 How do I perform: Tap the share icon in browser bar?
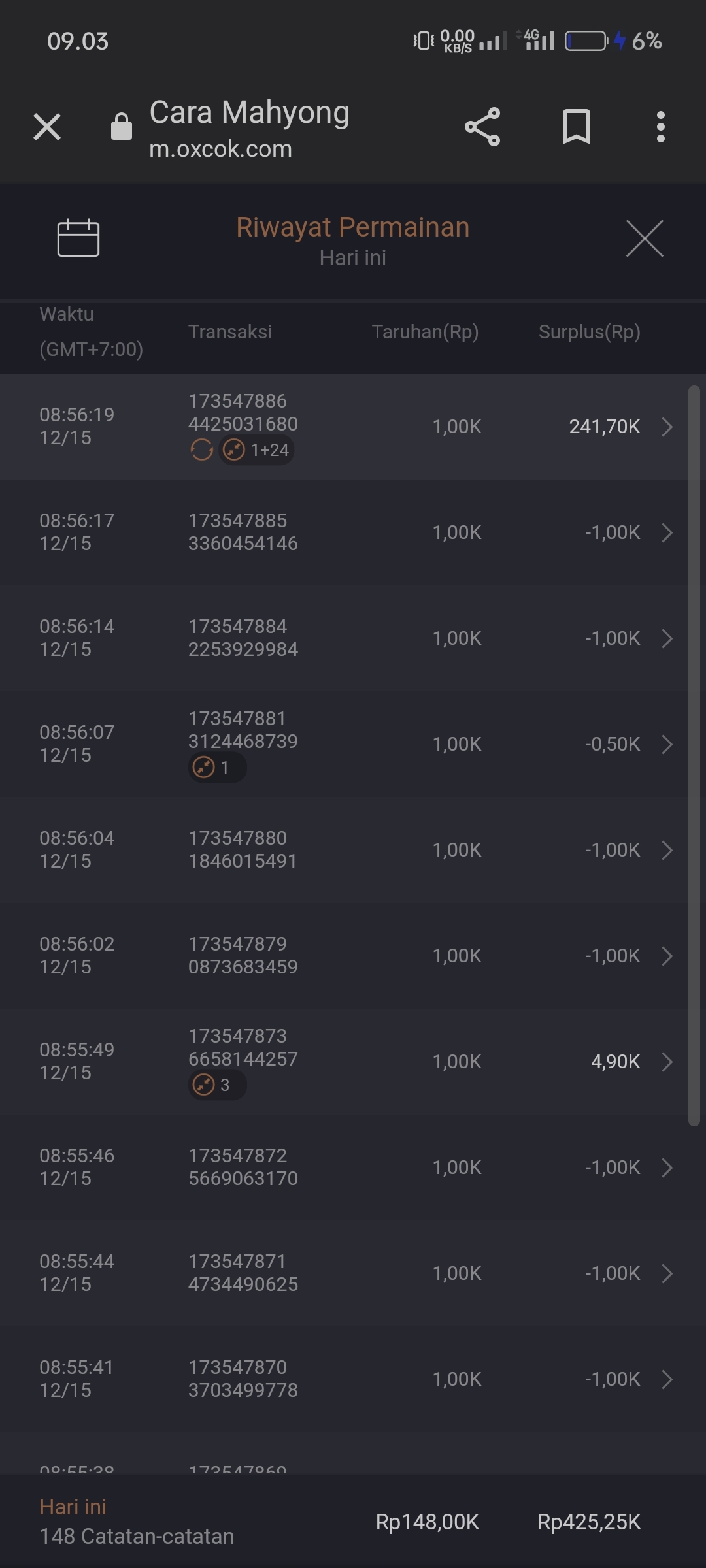(x=482, y=127)
